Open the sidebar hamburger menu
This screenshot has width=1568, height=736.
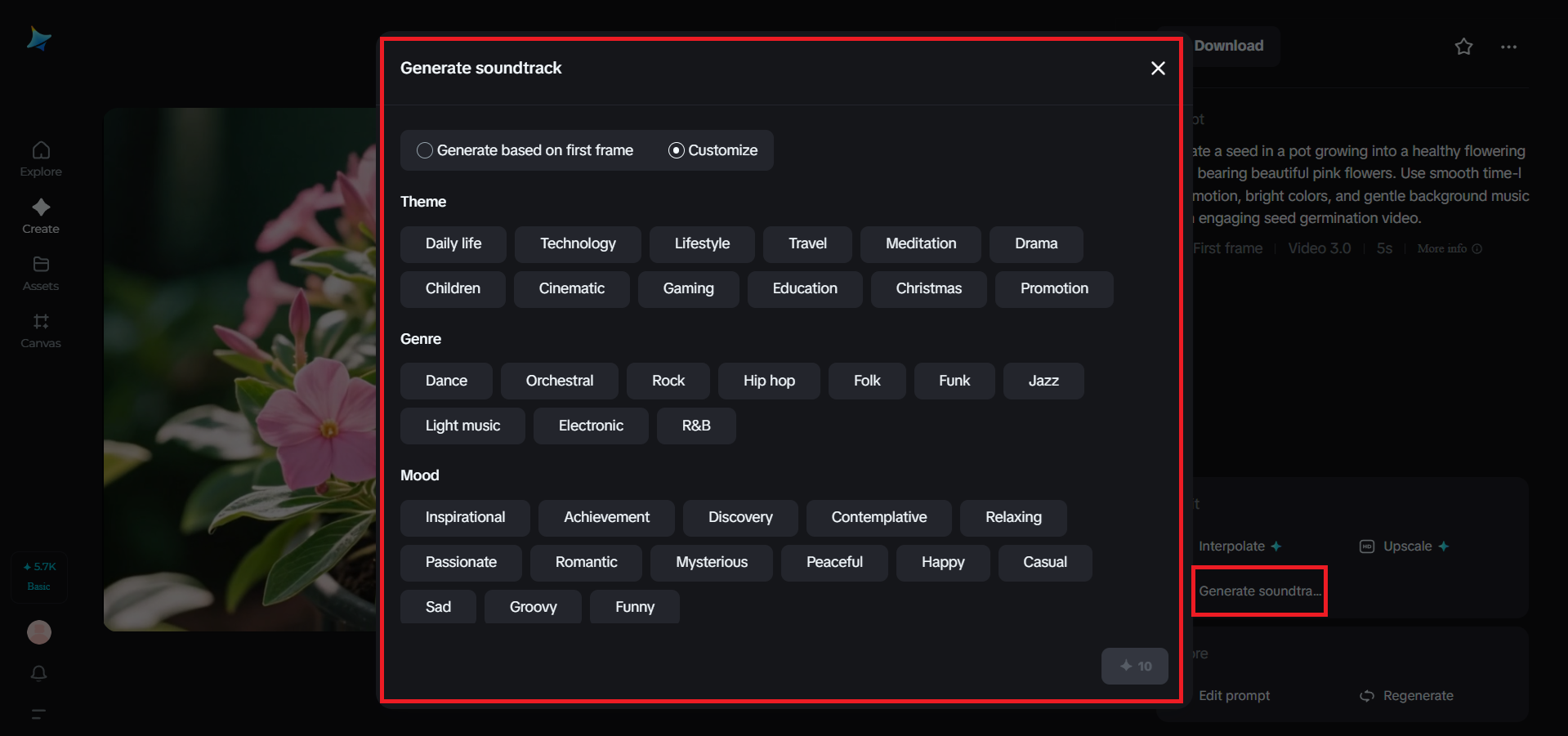(x=38, y=715)
